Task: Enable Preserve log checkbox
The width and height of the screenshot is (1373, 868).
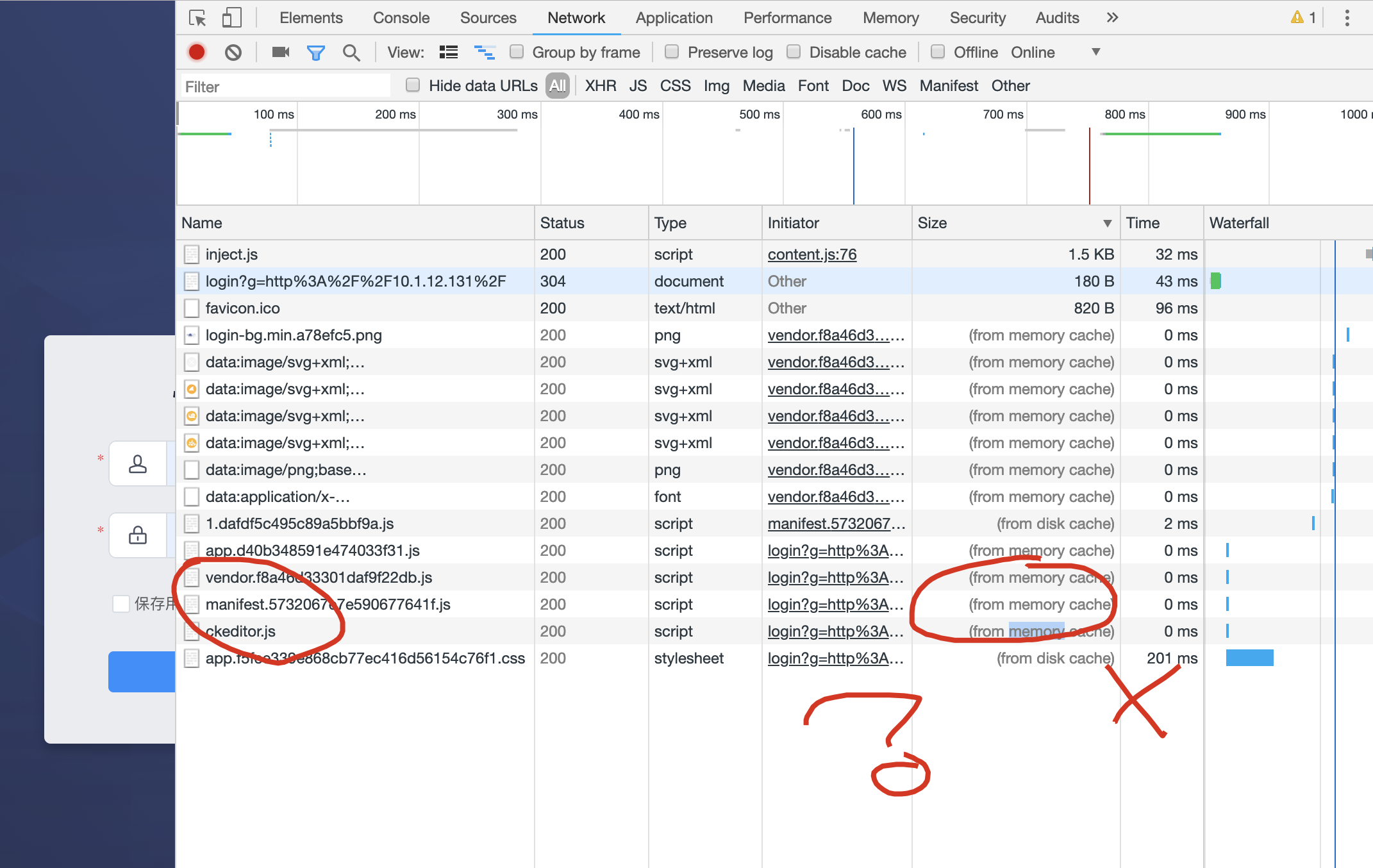Action: coord(672,51)
